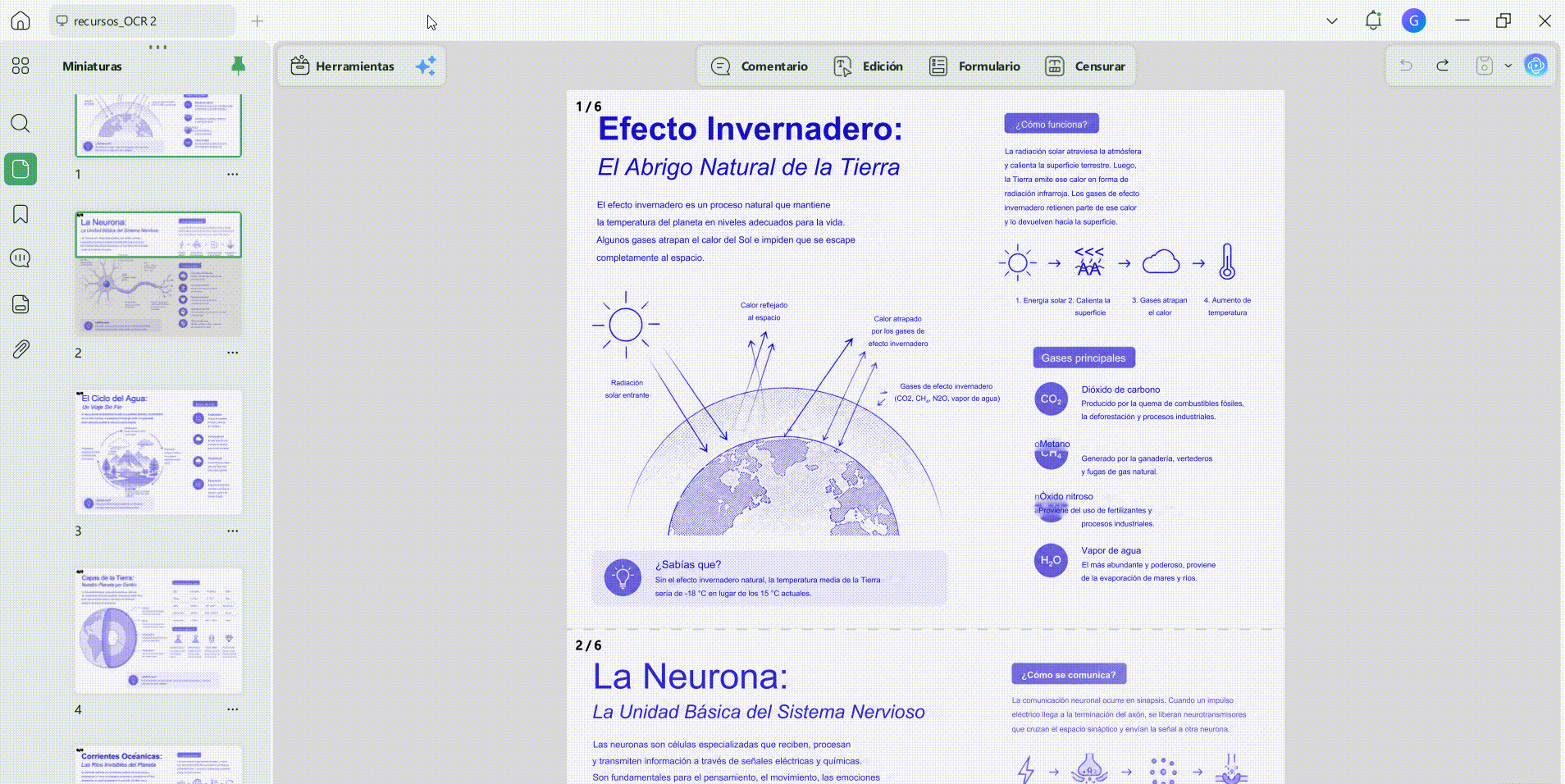Expand the save options dropdown arrow
The width and height of the screenshot is (1565, 784).
(1508, 66)
